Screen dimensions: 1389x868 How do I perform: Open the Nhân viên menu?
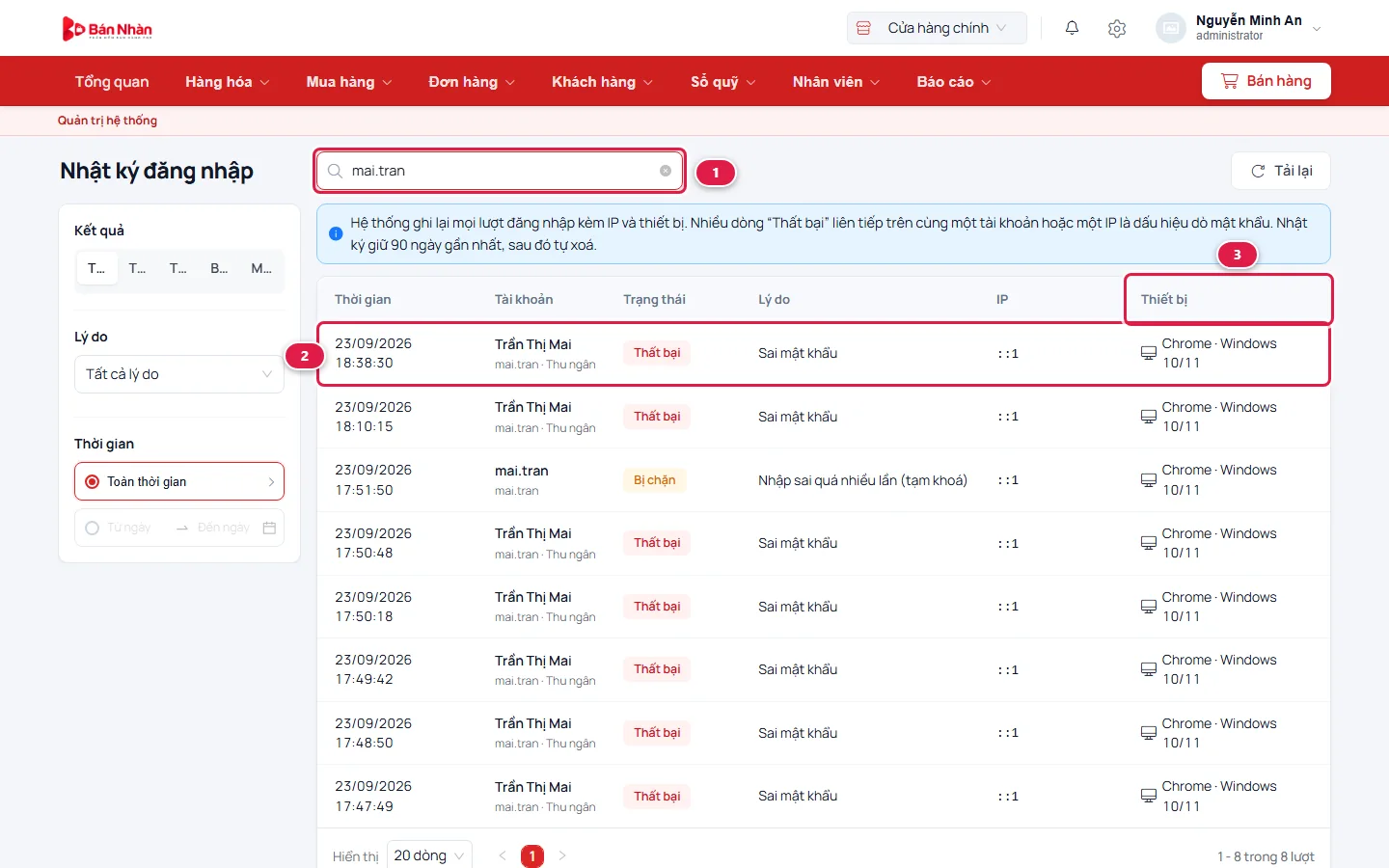836,82
